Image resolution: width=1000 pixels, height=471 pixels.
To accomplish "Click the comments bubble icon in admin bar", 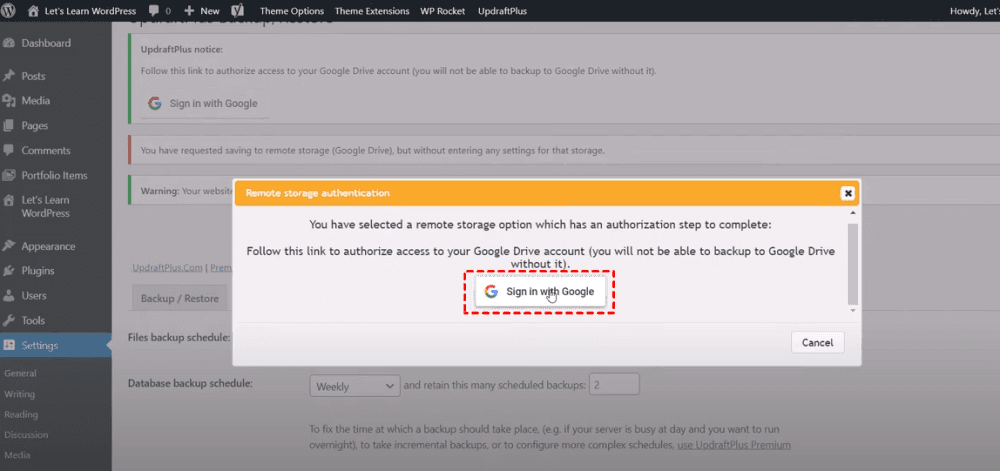I will pyautogui.click(x=153, y=11).
